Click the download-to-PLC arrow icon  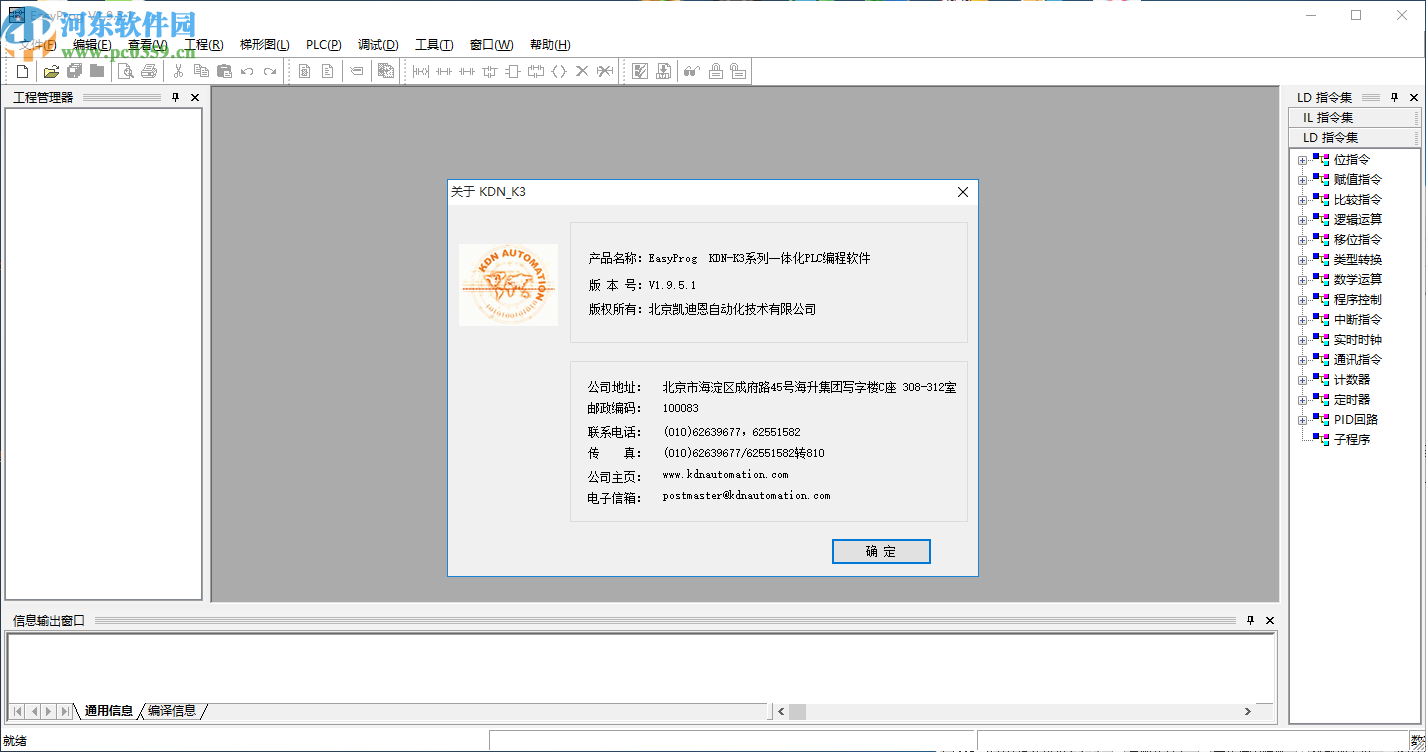[663, 71]
